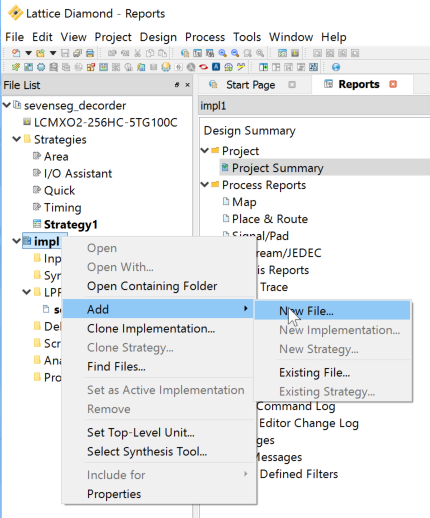Viewport: 430px width, 518px height.
Task: Click the Zoom In magnifier icon
Action: point(222,53)
